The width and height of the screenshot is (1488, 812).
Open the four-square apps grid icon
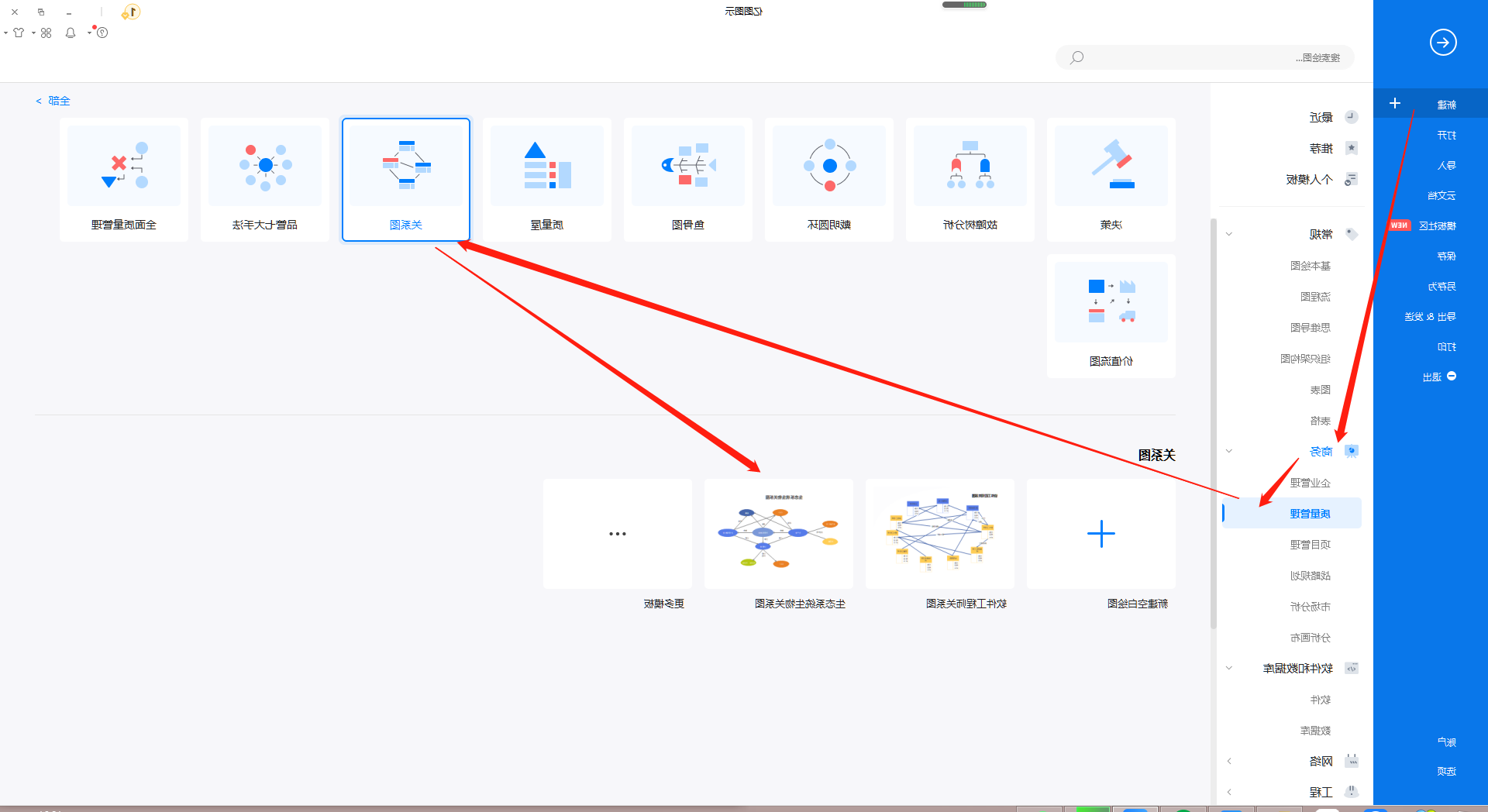click(x=46, y=33)
